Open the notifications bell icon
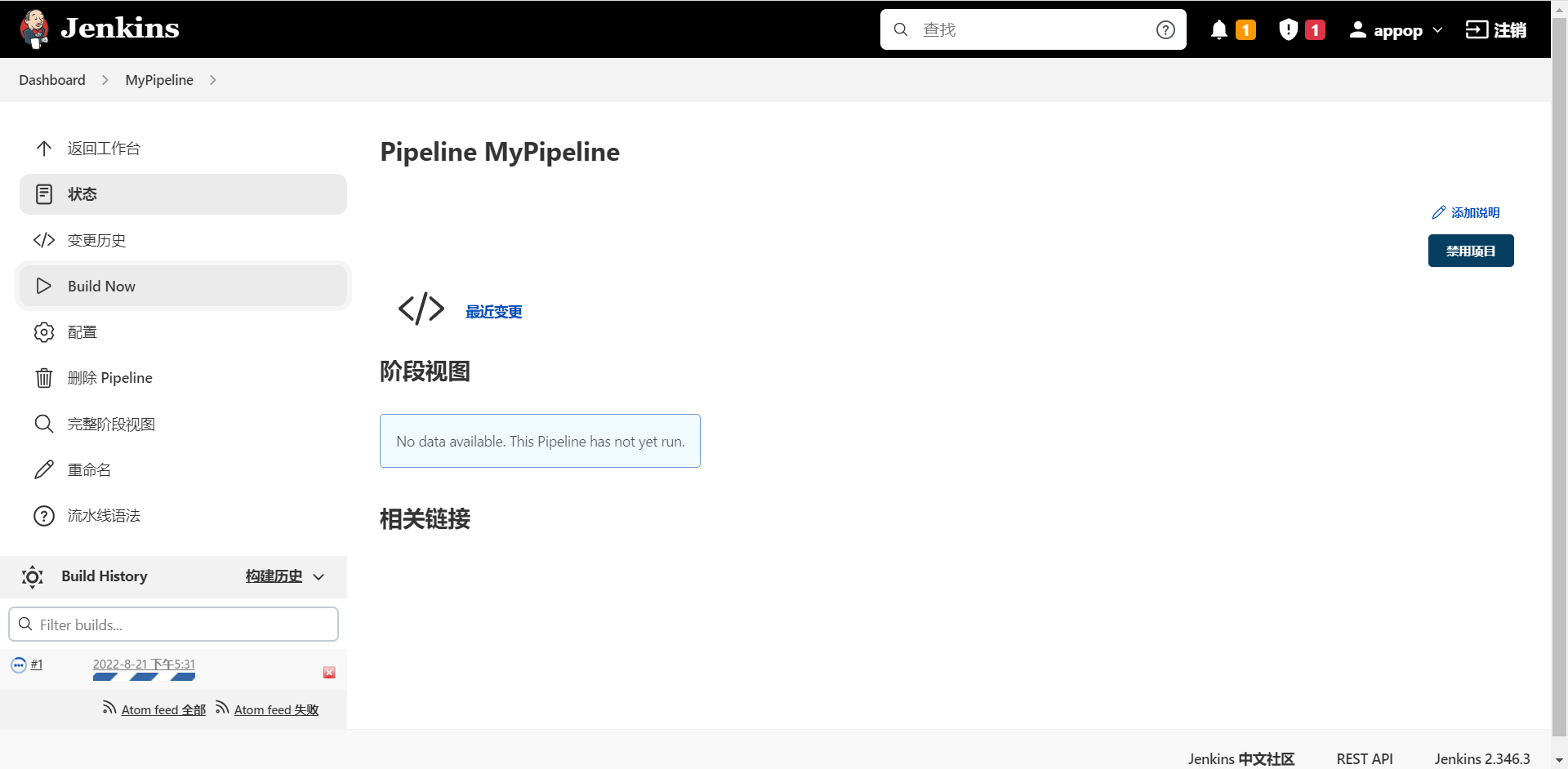The image size is (1568, 769). pyautogui.click(x=1218, y=30)
